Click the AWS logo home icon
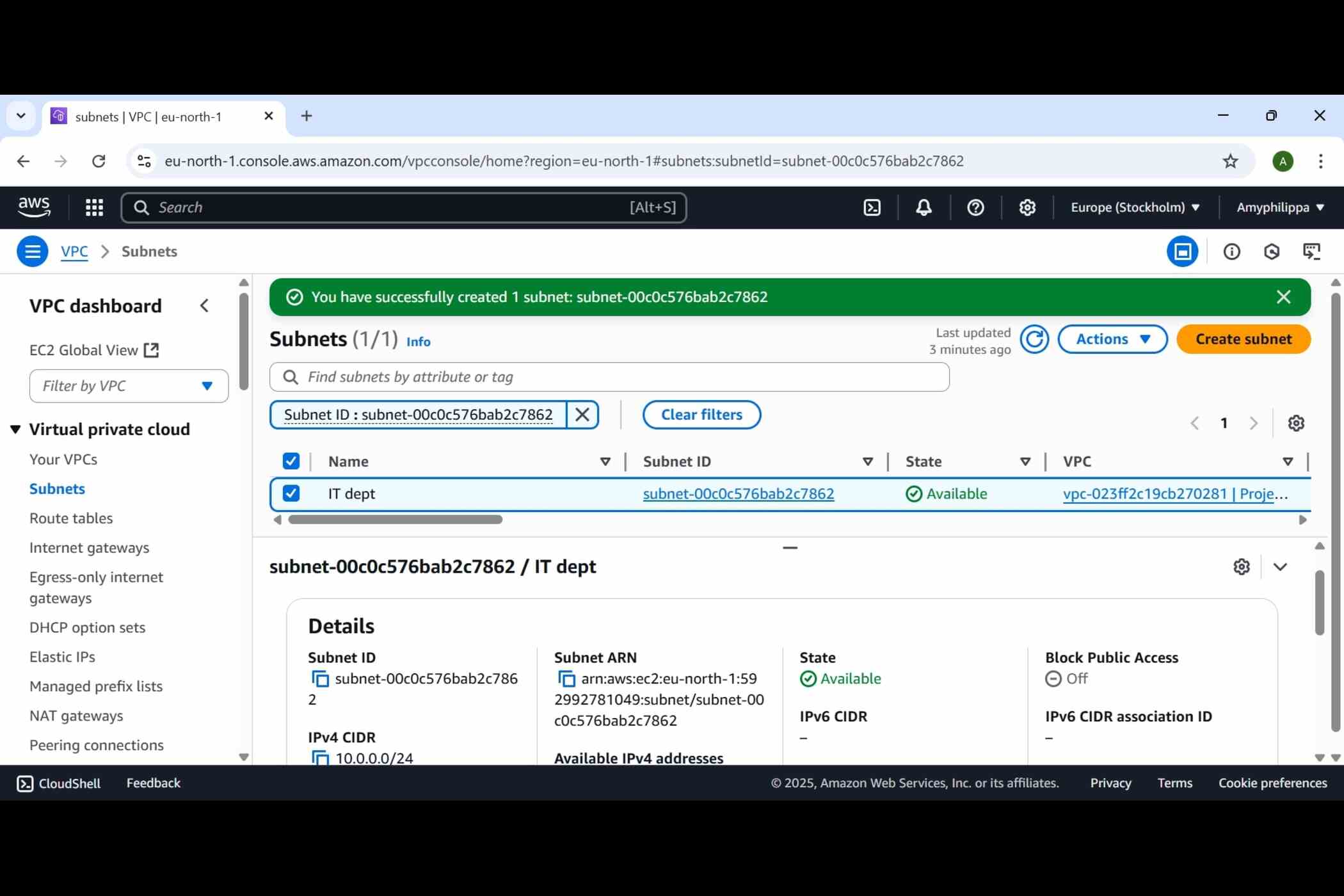The width and height of the screenshot is (1344, 896). click(34, 207)
